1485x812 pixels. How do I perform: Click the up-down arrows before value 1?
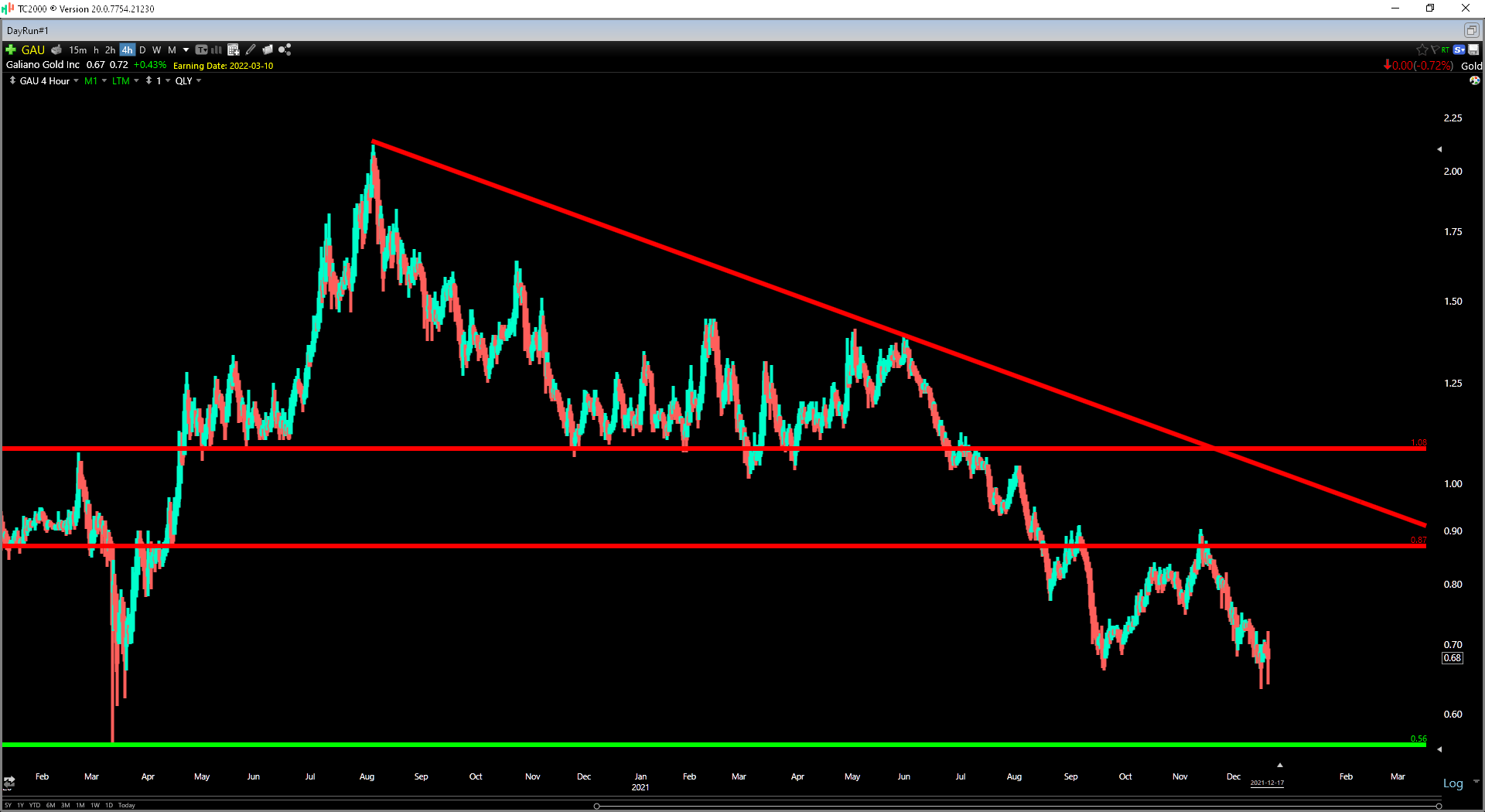pyautogui.click(x=149, y=80)
